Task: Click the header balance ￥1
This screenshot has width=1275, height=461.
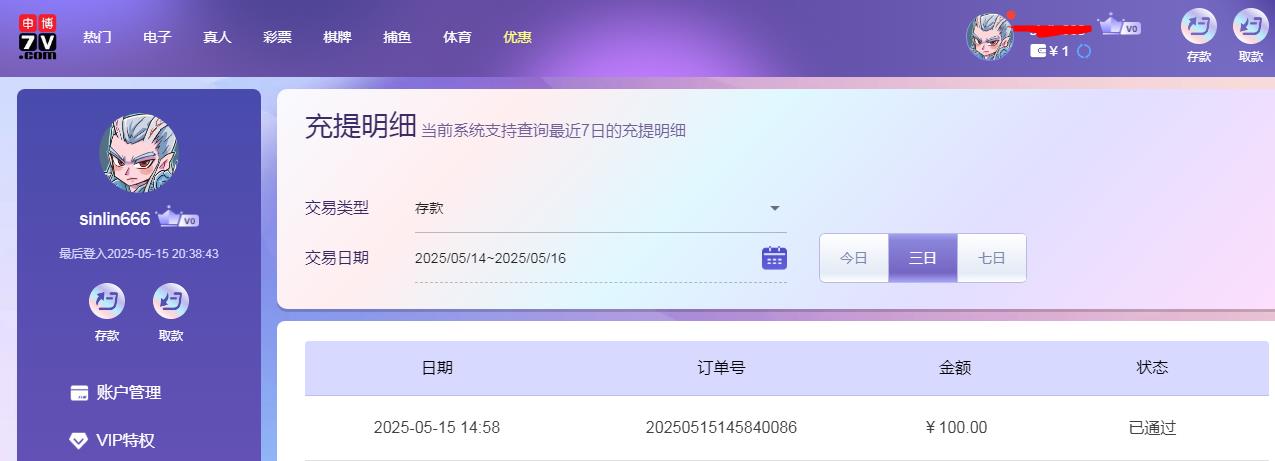Action: (x=1059, y=51)
